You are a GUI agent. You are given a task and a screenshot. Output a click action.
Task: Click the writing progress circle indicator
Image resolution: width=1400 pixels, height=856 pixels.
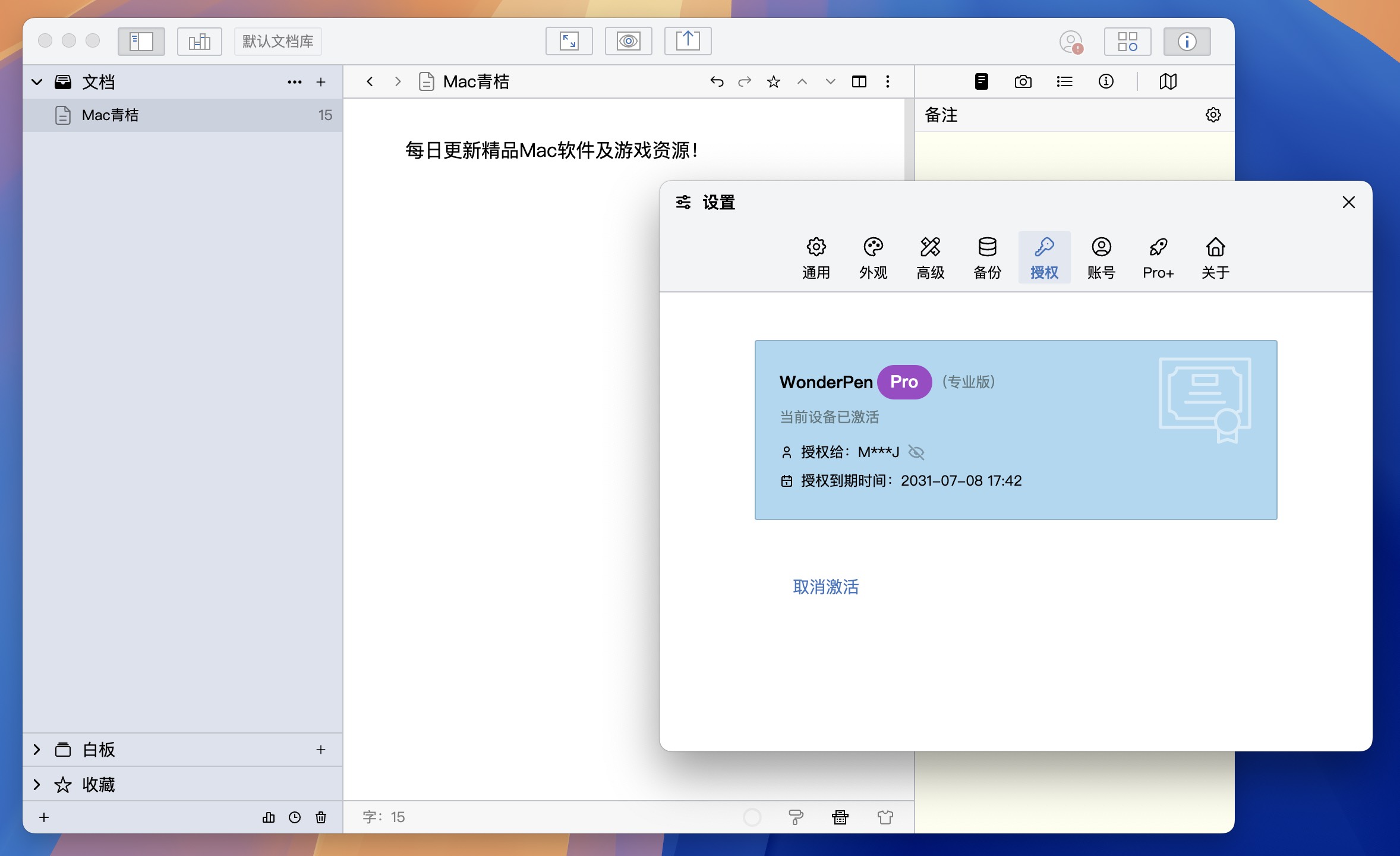pyautogui.click(x=752, y=817)
